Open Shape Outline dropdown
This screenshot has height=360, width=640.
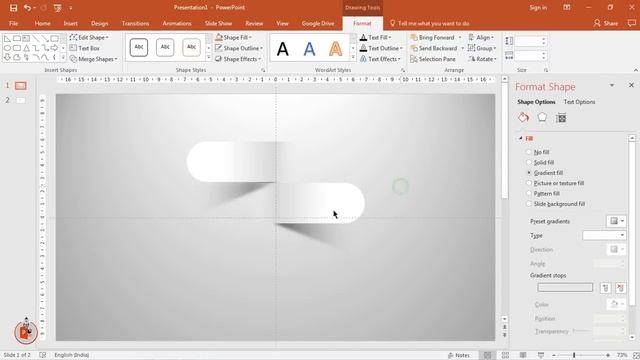(239, 48)
